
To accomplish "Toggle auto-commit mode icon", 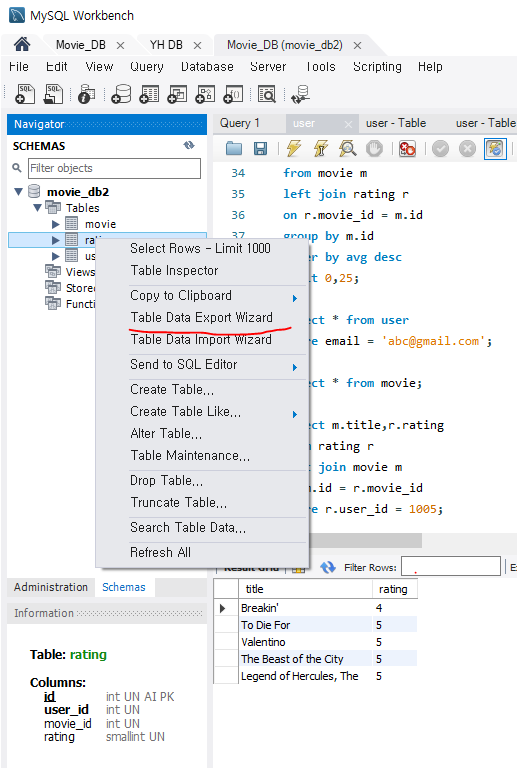I will [x=495, y=148].
